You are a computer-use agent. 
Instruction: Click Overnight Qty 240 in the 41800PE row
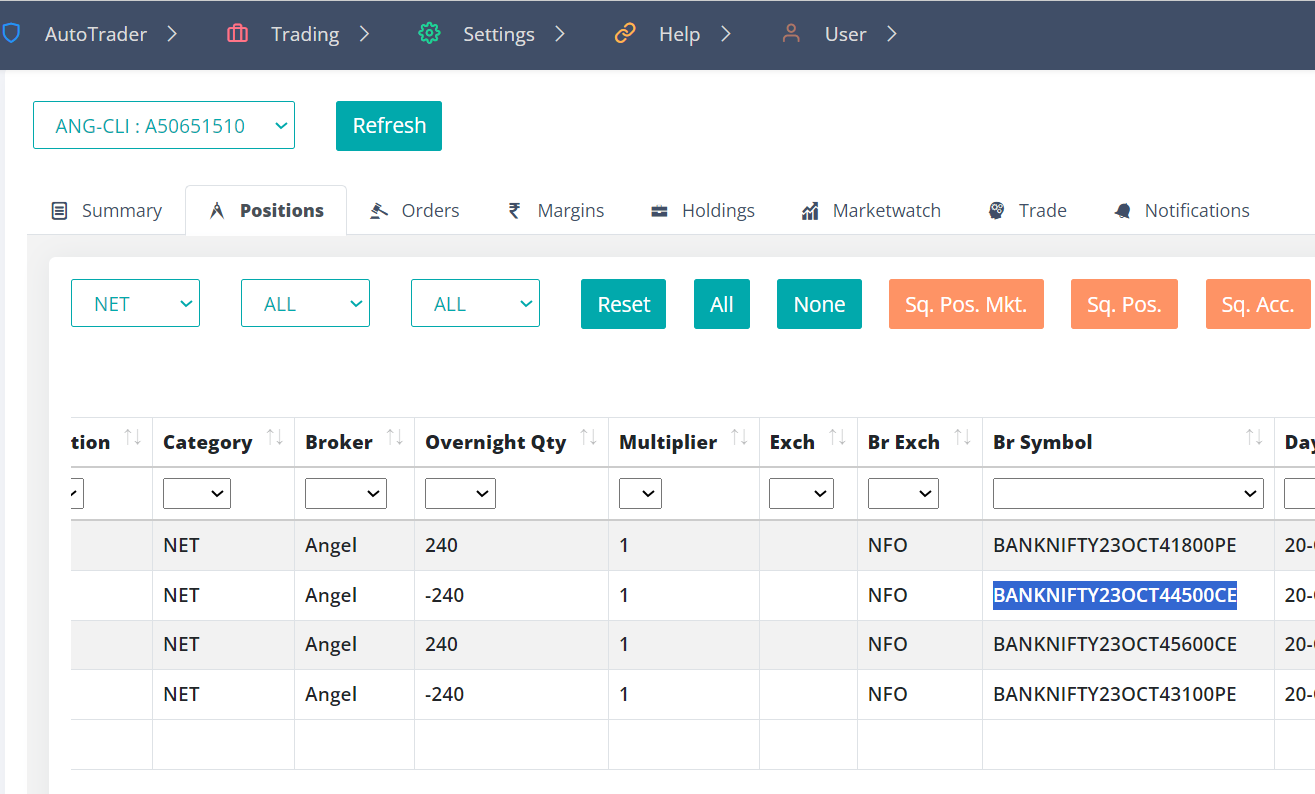[441, 546]
